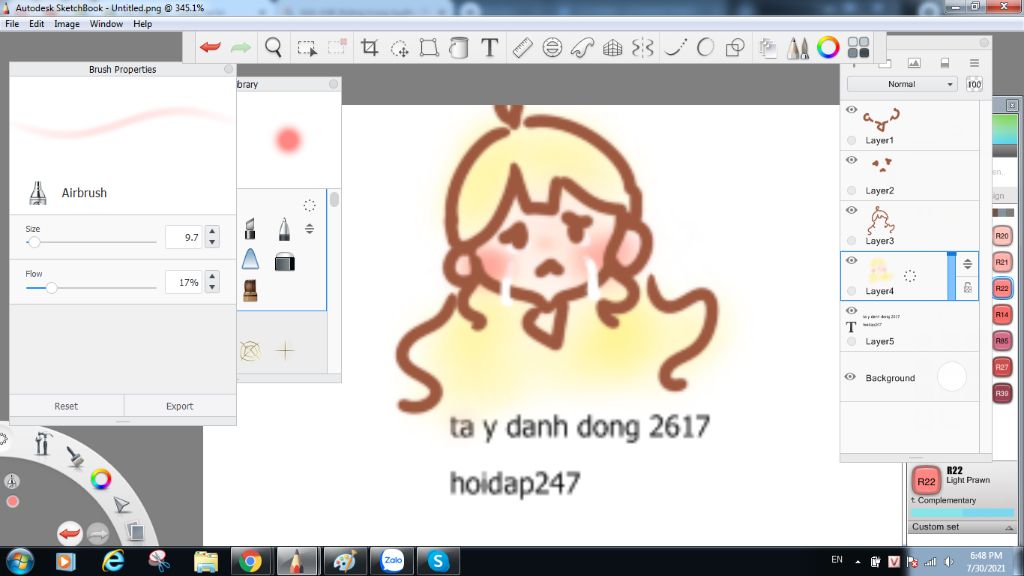Open the Image menu

[67, 24]
